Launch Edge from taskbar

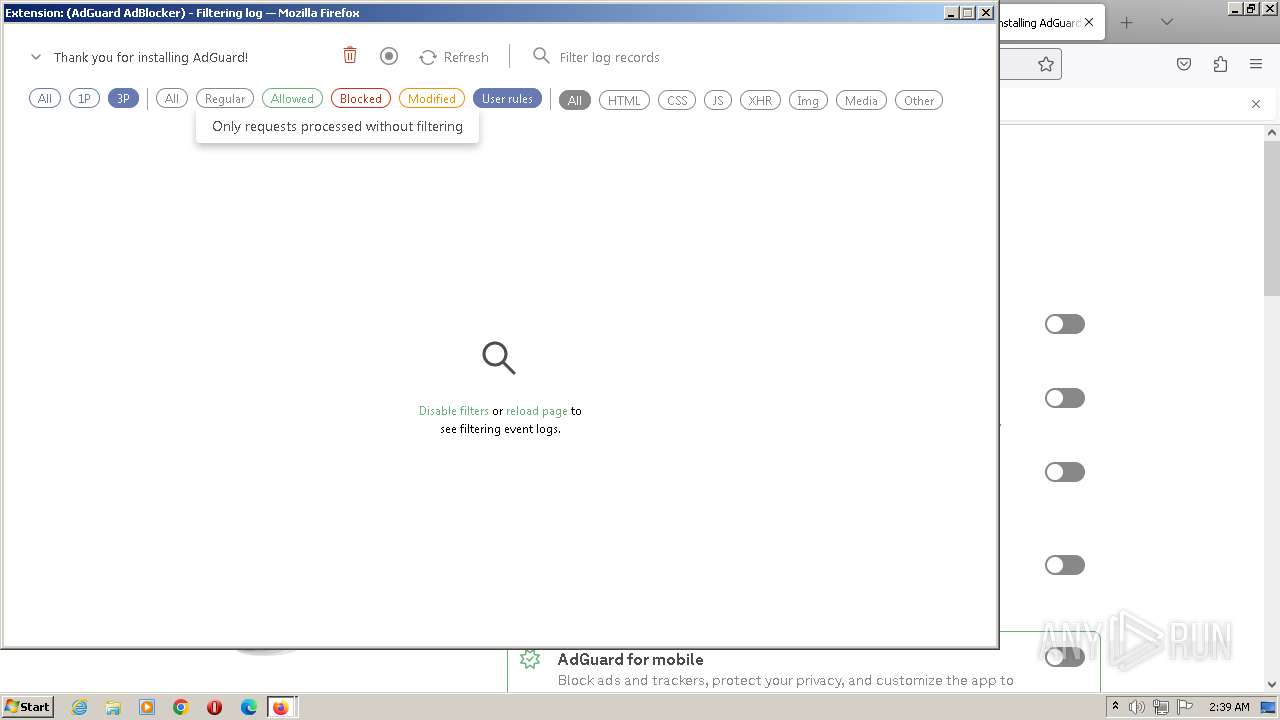pyautogui.click(x=249, y=707)
